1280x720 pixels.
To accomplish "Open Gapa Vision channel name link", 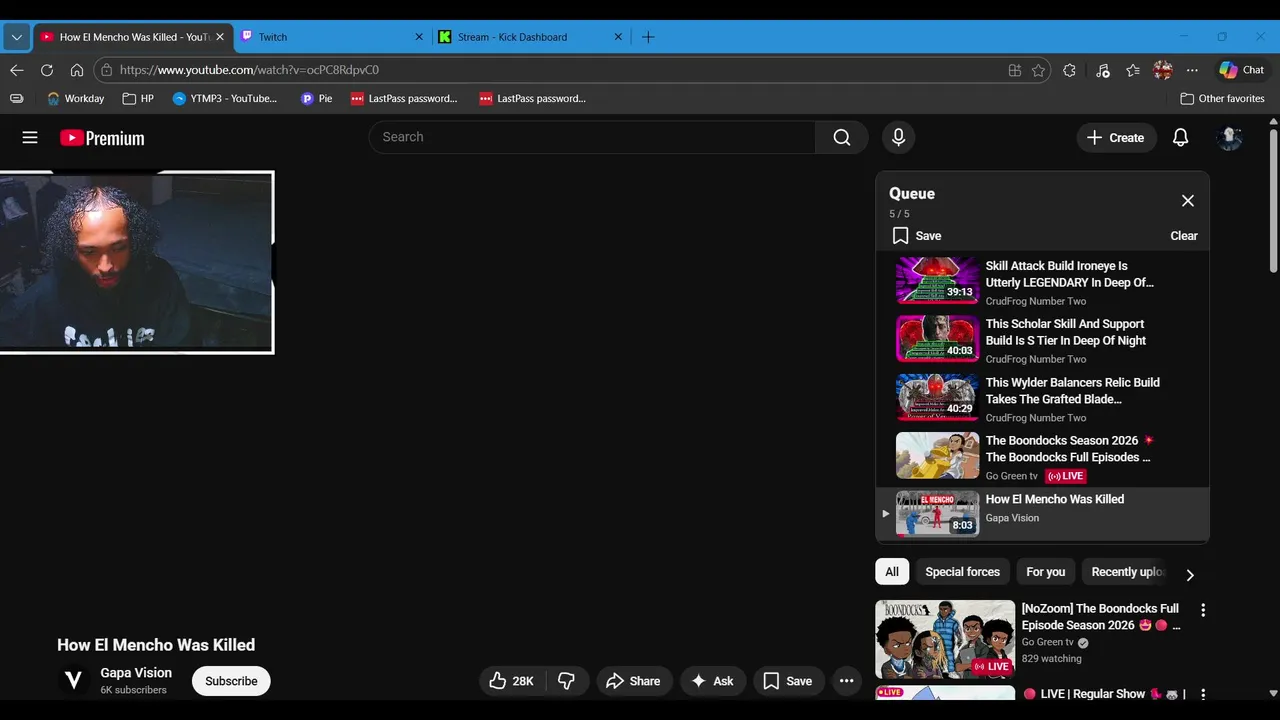I will [136, 673].
